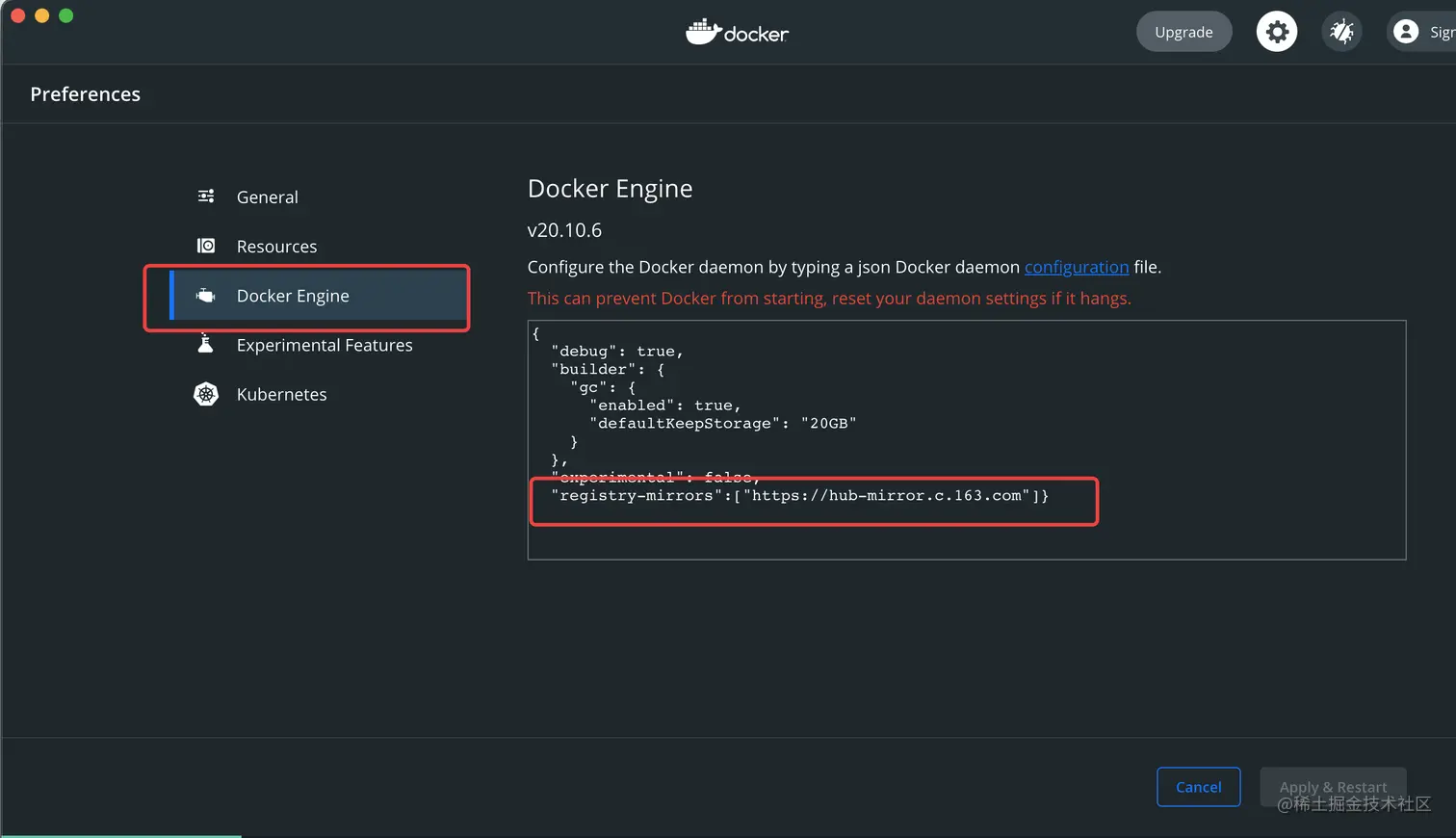Screen dimensions: 1456x838
Task: Click the Docker whale logo
Action: [704, 32]
